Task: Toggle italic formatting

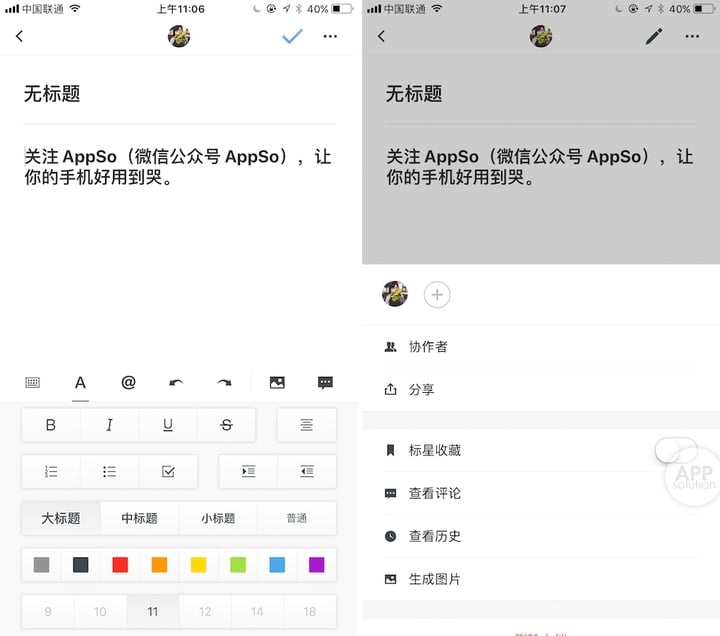Action: (x=109, y=425)
